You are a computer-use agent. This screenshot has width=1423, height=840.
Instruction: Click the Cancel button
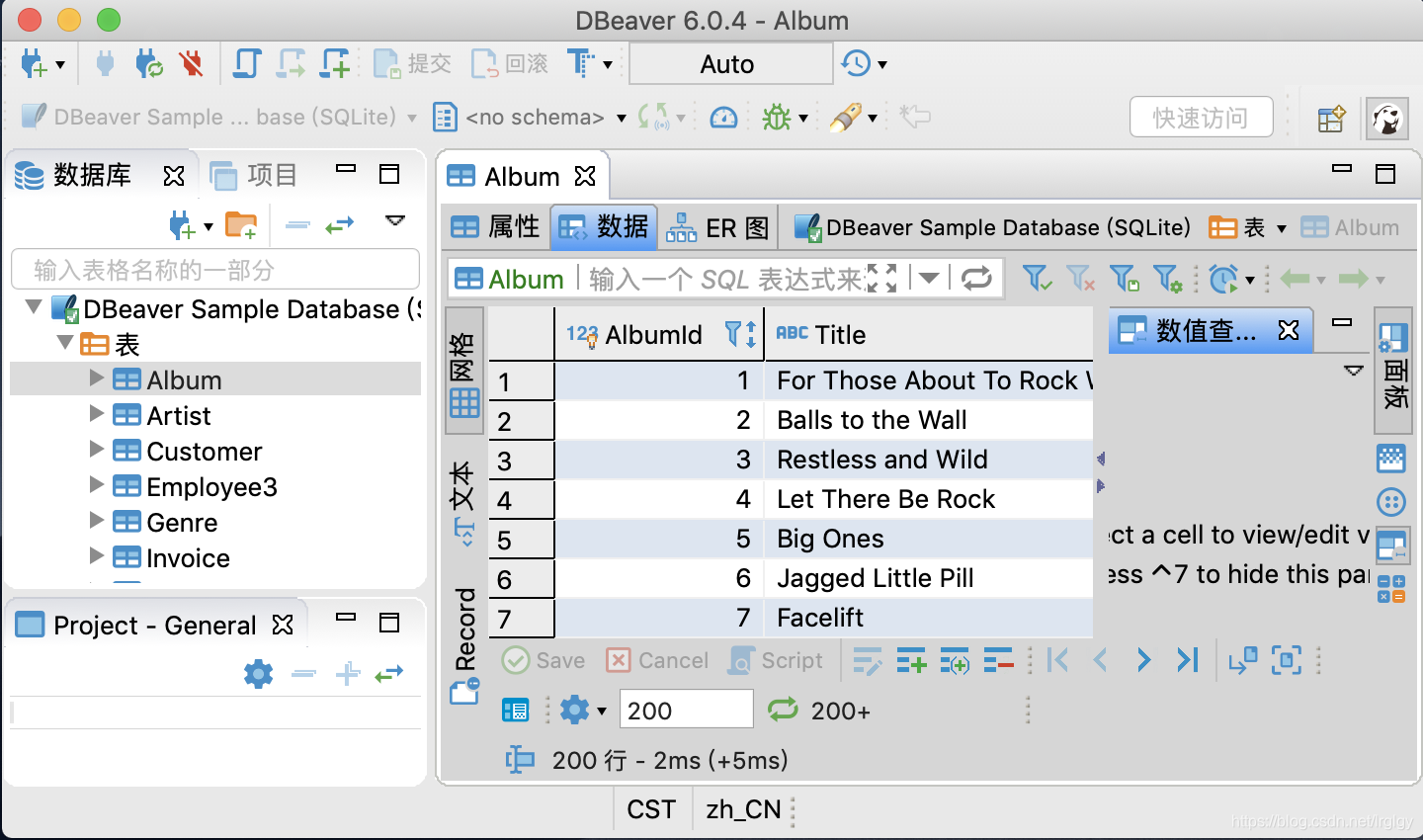657,660
